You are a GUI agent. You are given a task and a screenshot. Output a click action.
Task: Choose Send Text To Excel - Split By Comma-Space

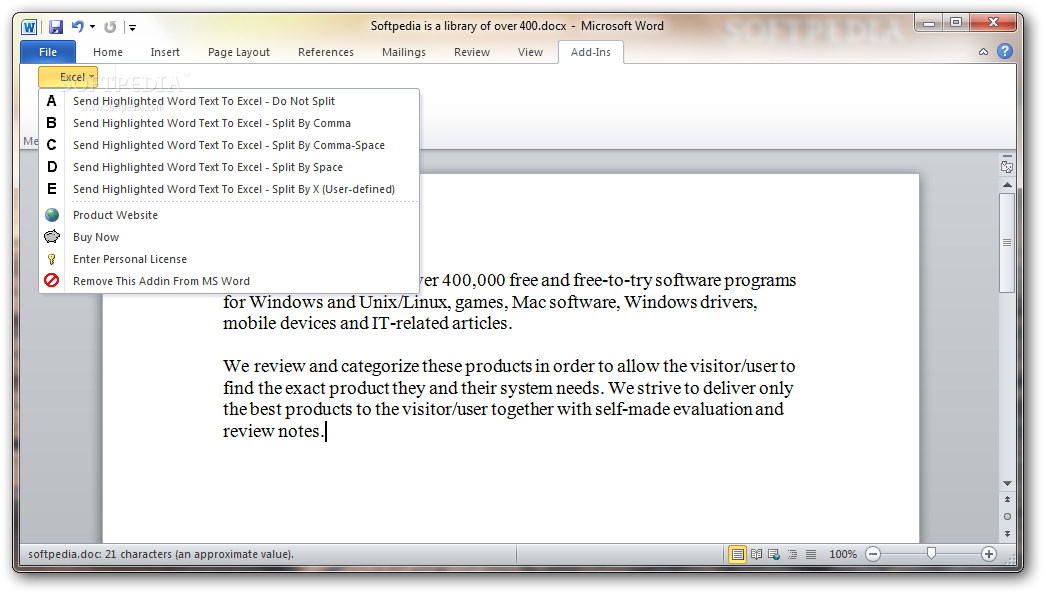click(x=229, y=145)
